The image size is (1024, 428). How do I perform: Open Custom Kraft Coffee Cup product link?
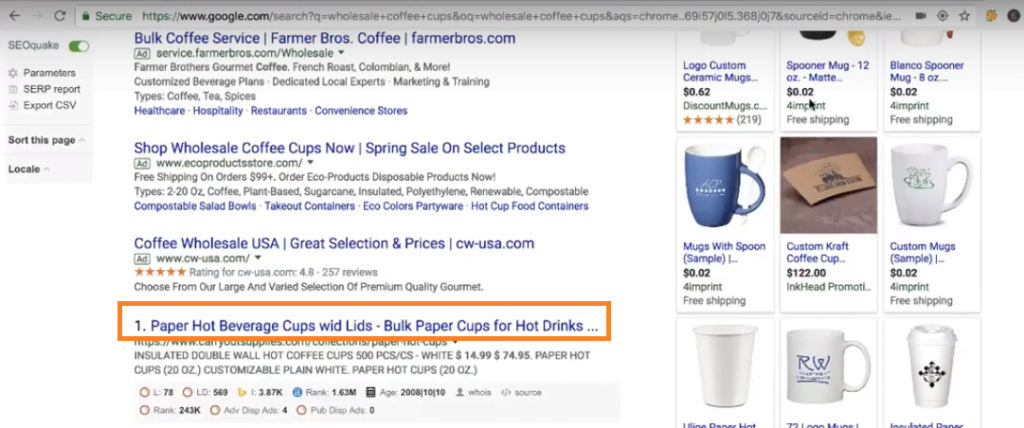pyautogui.click(x=818, y=252)
